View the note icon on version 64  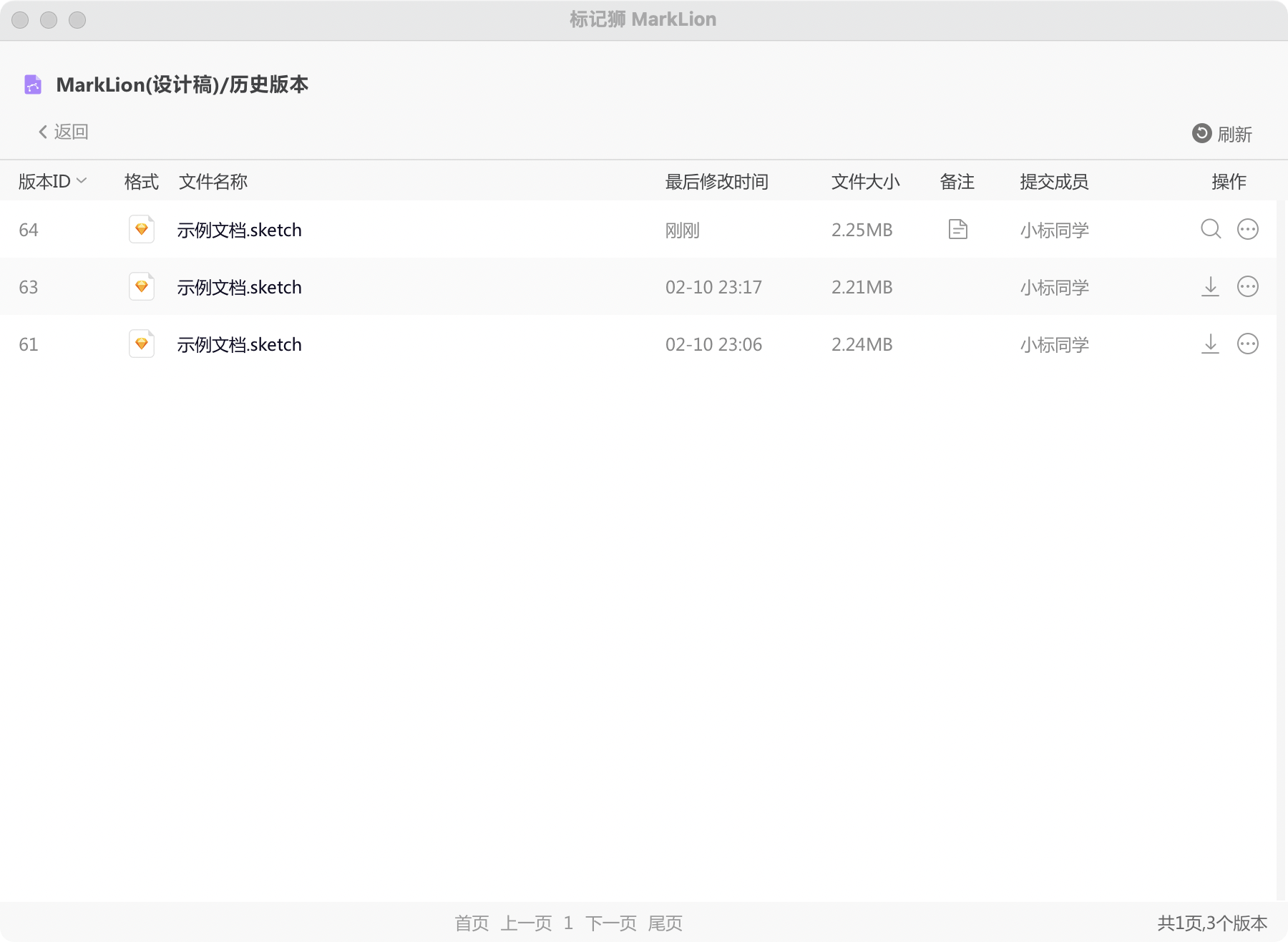[x=957, y=229]
